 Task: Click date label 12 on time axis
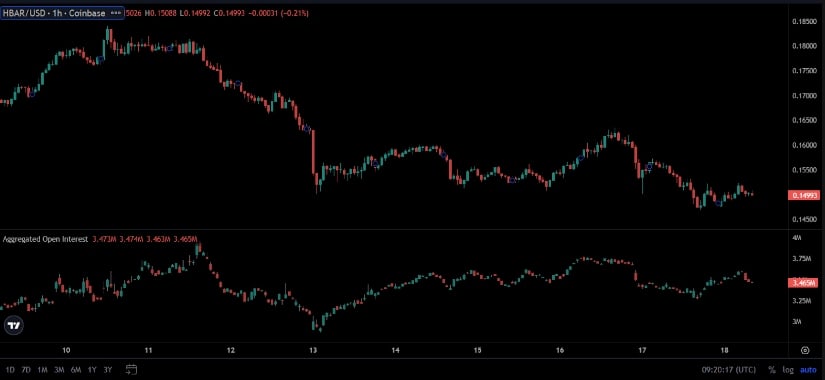click(x=230, y=350)
